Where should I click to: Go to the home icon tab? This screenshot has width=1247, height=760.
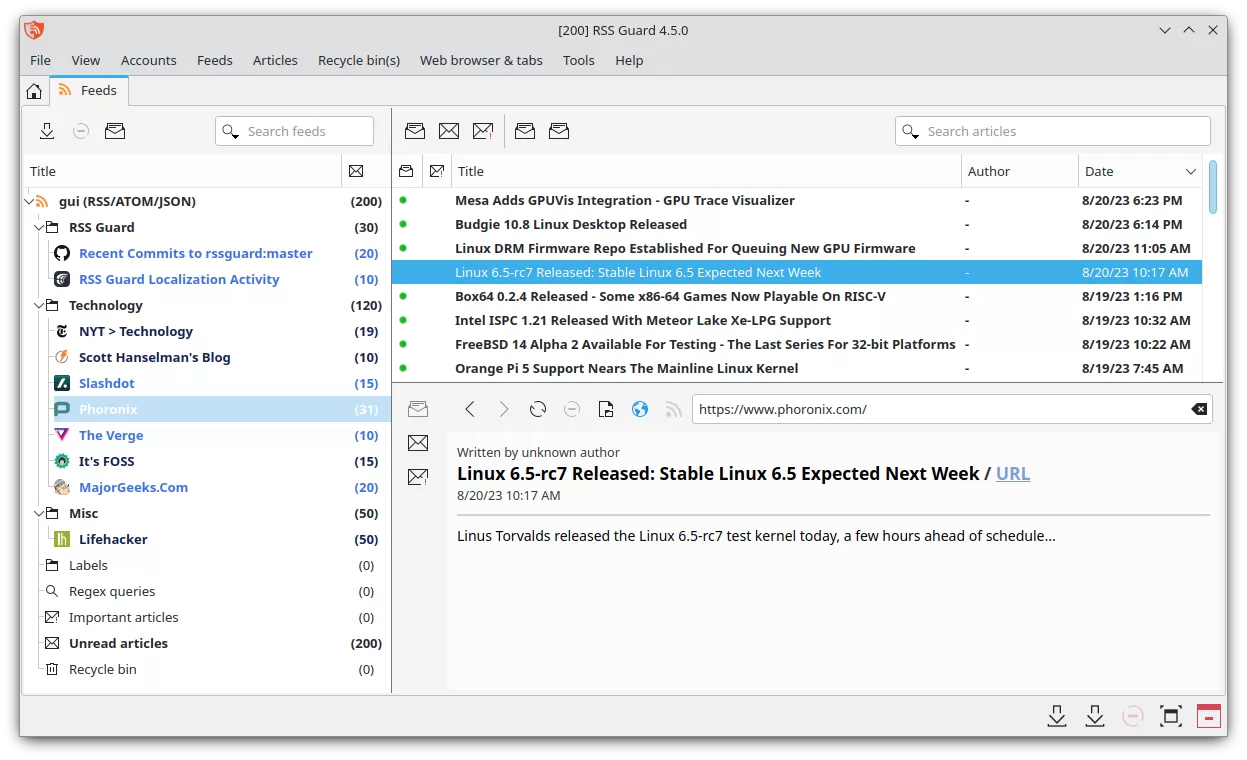34,91
